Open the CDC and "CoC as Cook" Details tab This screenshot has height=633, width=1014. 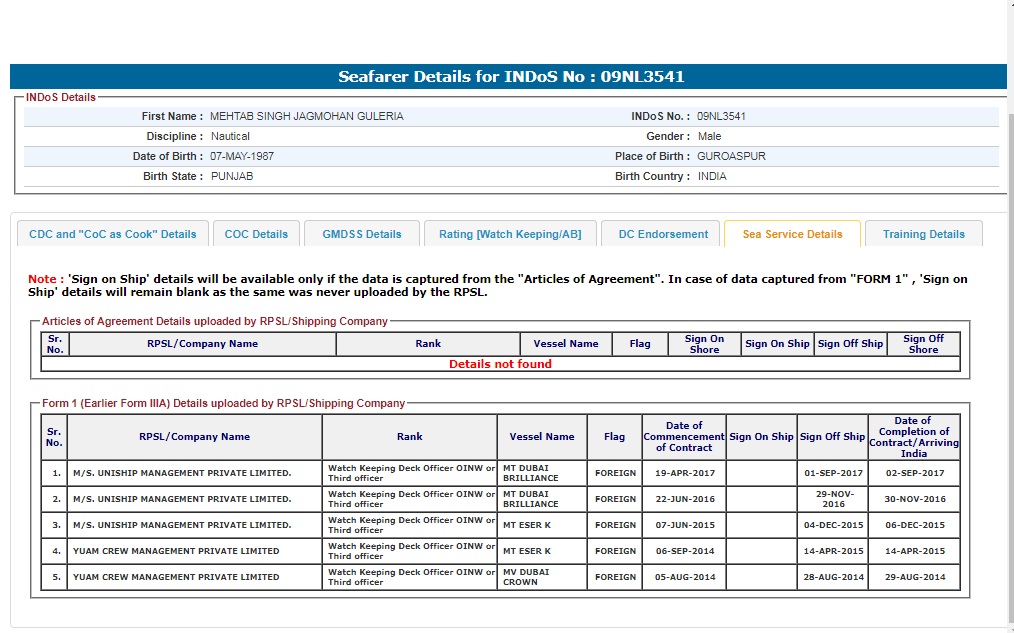(x=113, y=234)
